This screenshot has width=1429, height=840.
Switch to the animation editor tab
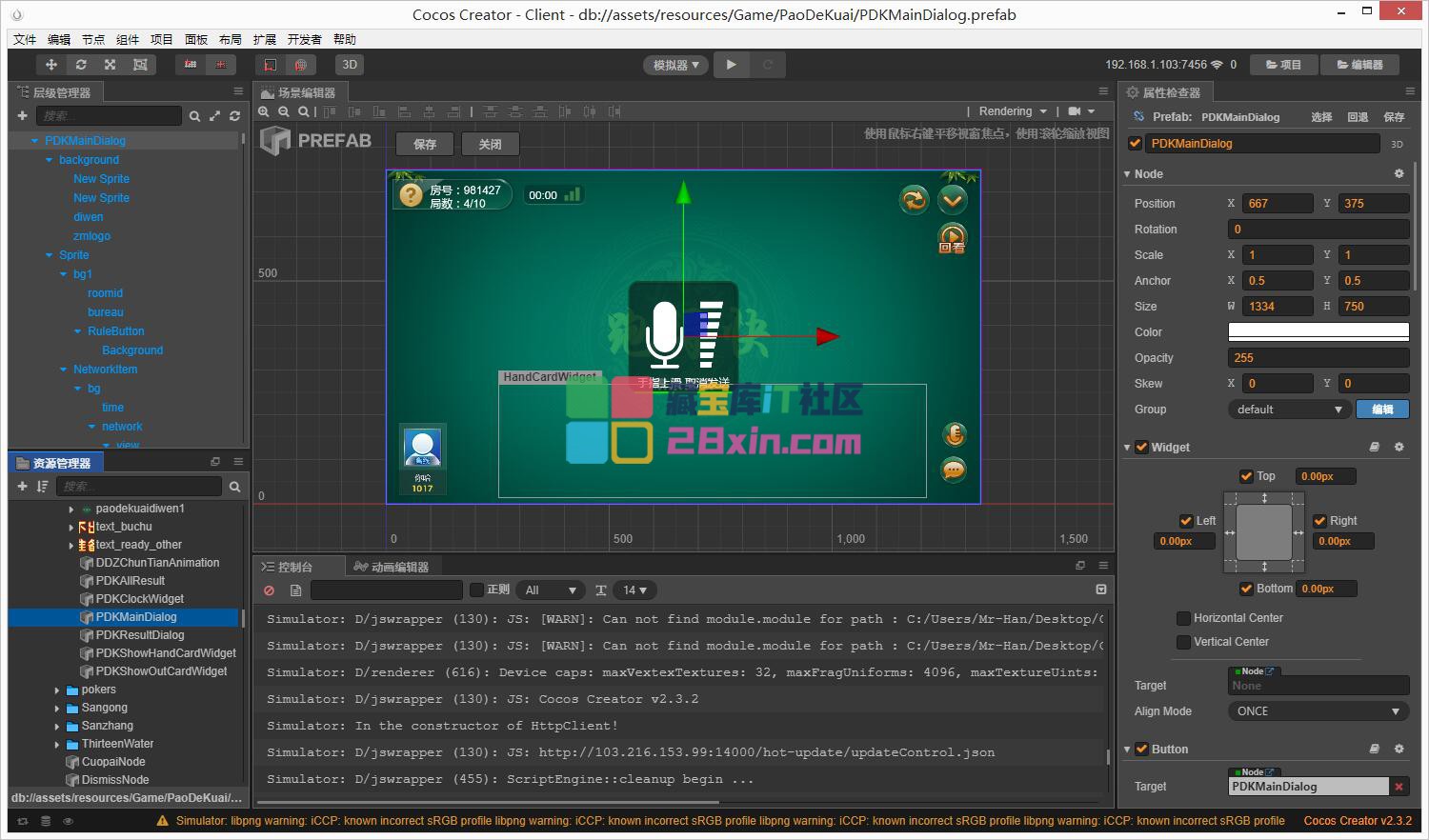point(392,567)
